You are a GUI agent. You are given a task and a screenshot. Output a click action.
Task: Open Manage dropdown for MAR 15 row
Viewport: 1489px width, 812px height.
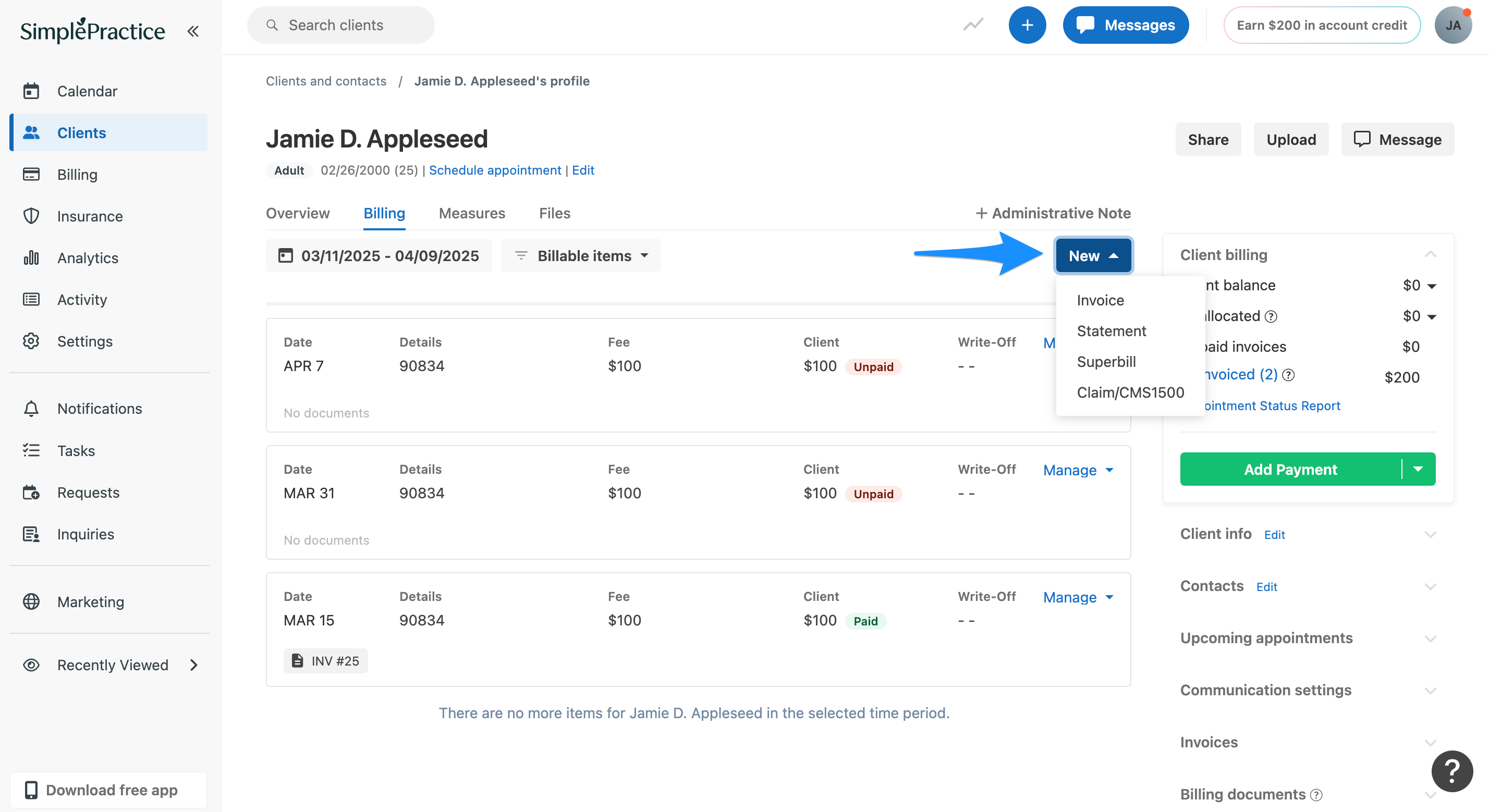tap(1078, 598)
